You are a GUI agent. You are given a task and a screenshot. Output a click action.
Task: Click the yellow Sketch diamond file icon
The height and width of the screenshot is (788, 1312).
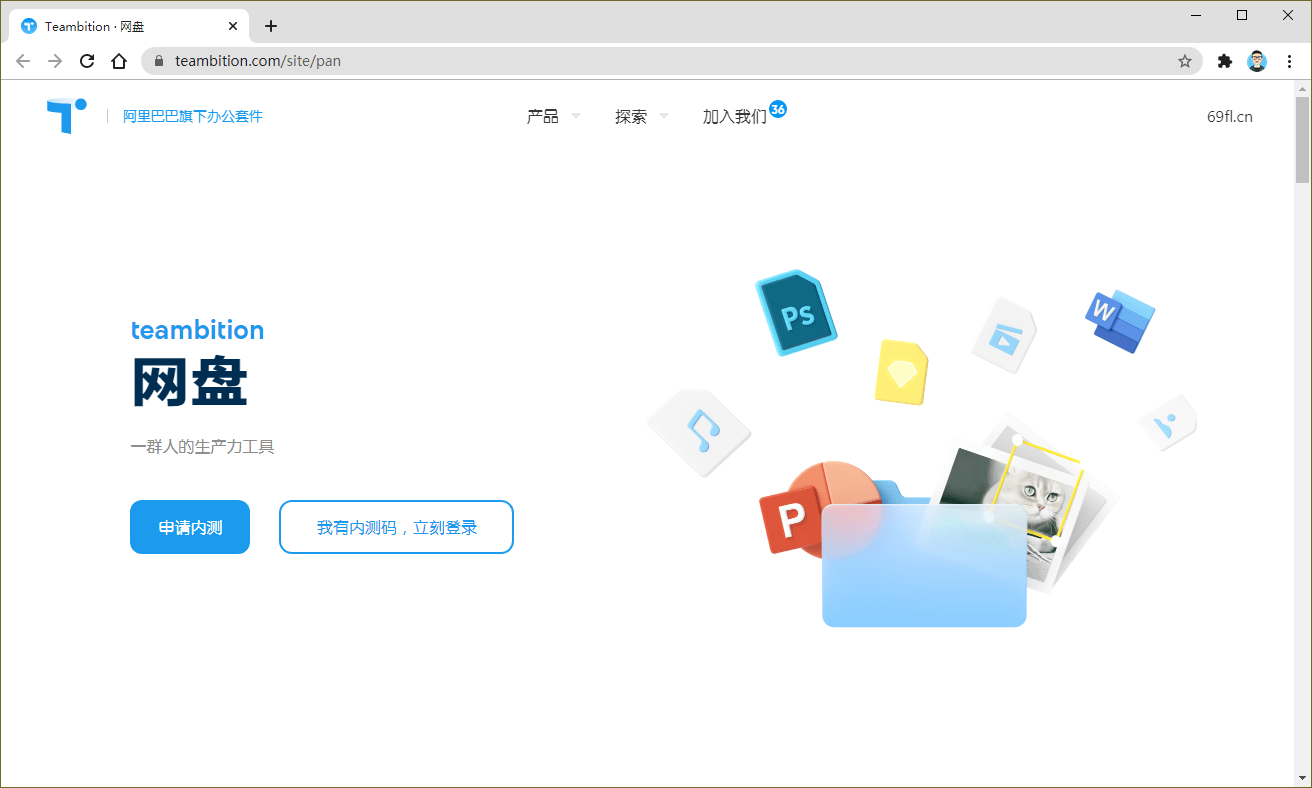tap(902, 372)
